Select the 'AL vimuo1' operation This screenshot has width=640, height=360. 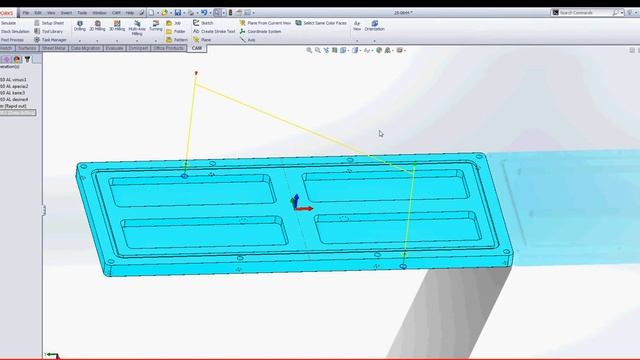[x=13, y=80]
